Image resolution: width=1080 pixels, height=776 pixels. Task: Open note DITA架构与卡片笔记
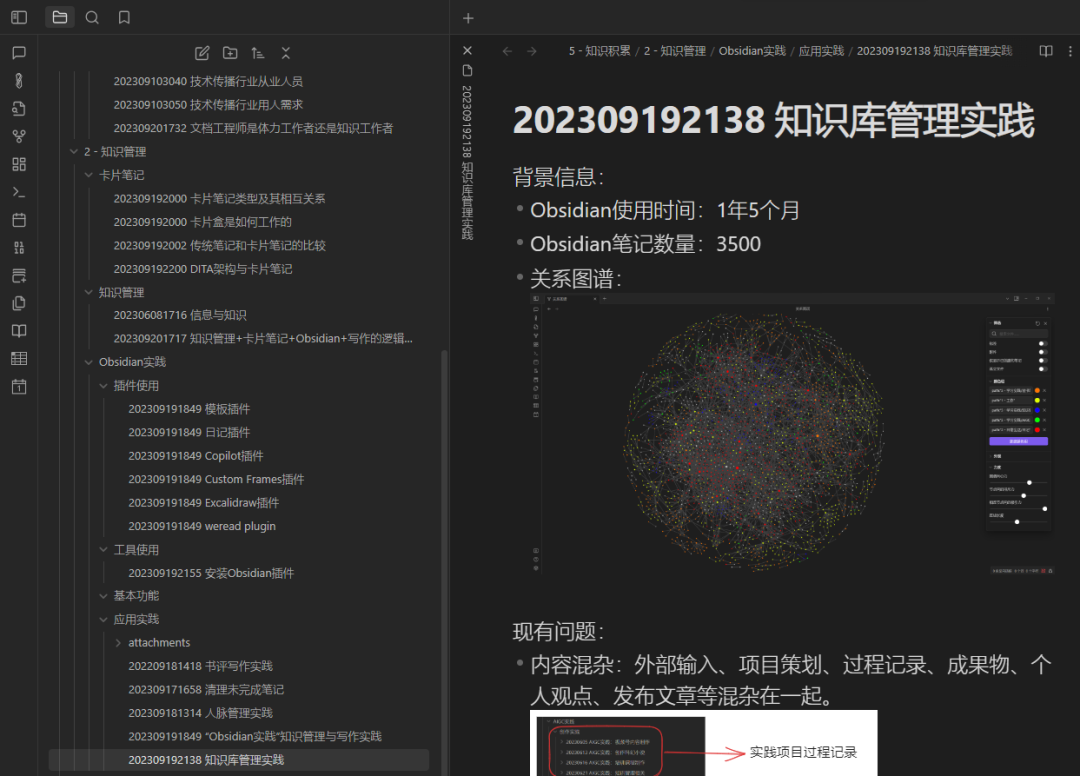coord(202,269)
